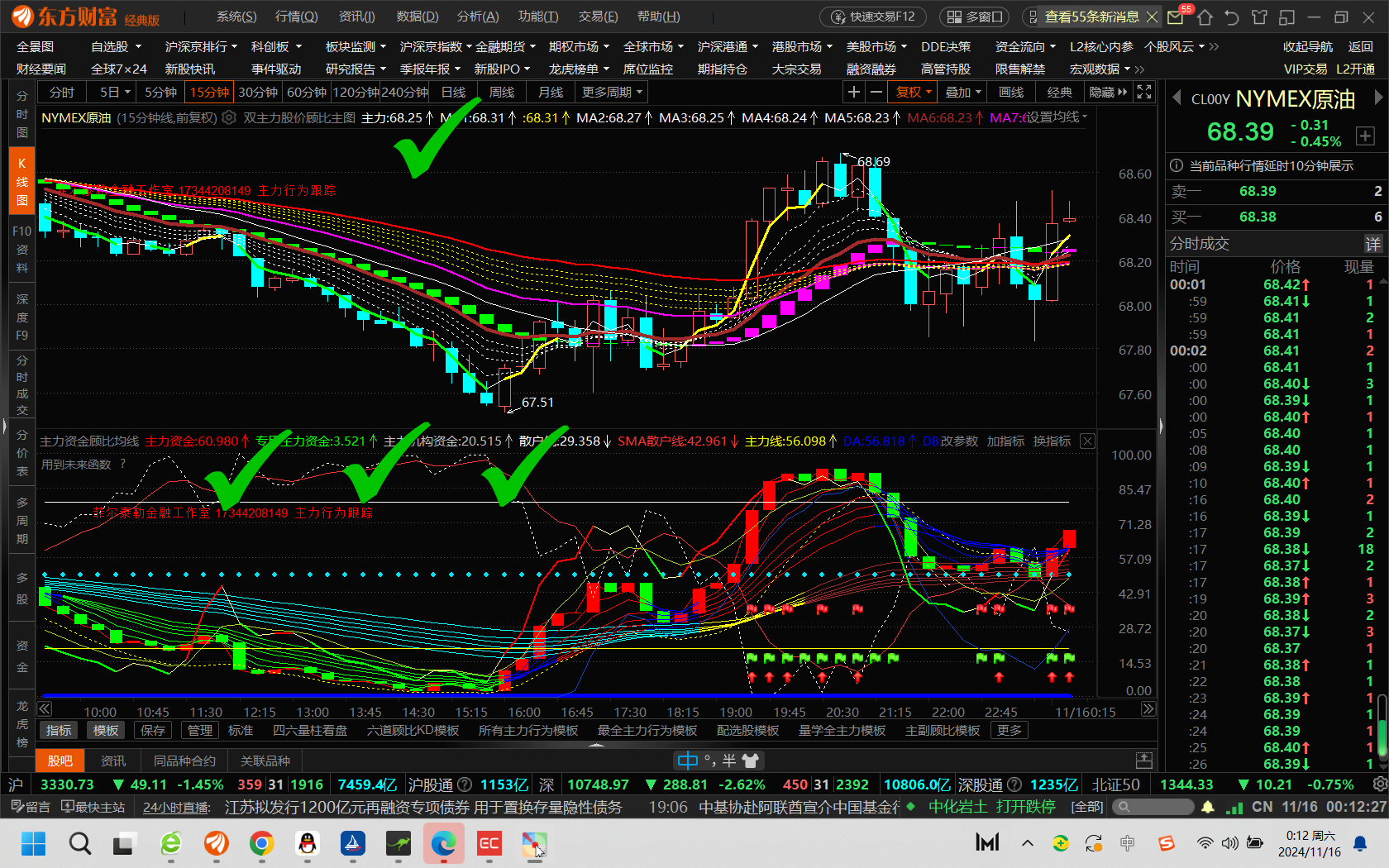Viewport: 1389px width, 868px height.
Task: Click the home icon in title bar
Action: pyautogui.click(x=1205, y=17)
